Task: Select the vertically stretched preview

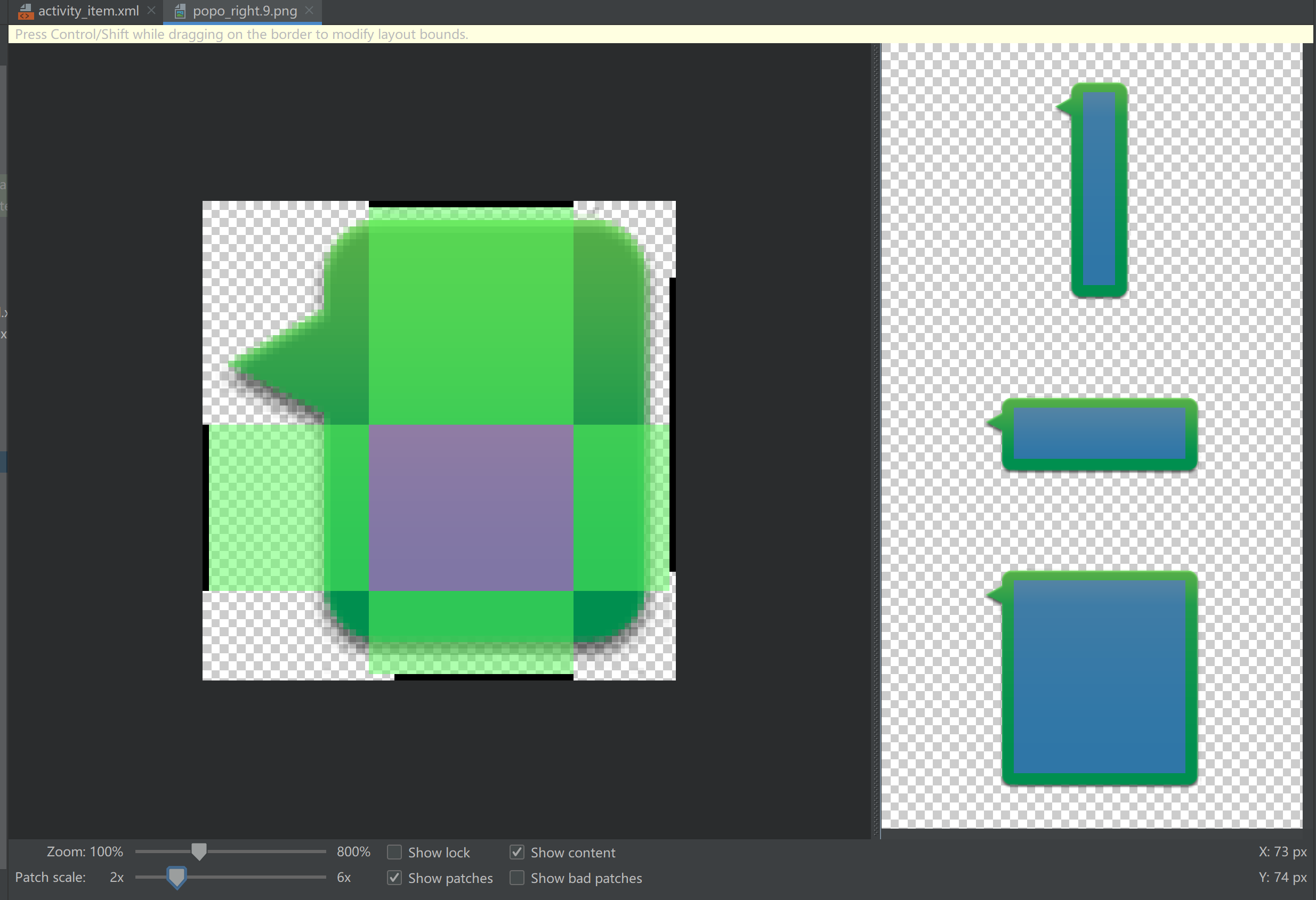Action: 1092,190
